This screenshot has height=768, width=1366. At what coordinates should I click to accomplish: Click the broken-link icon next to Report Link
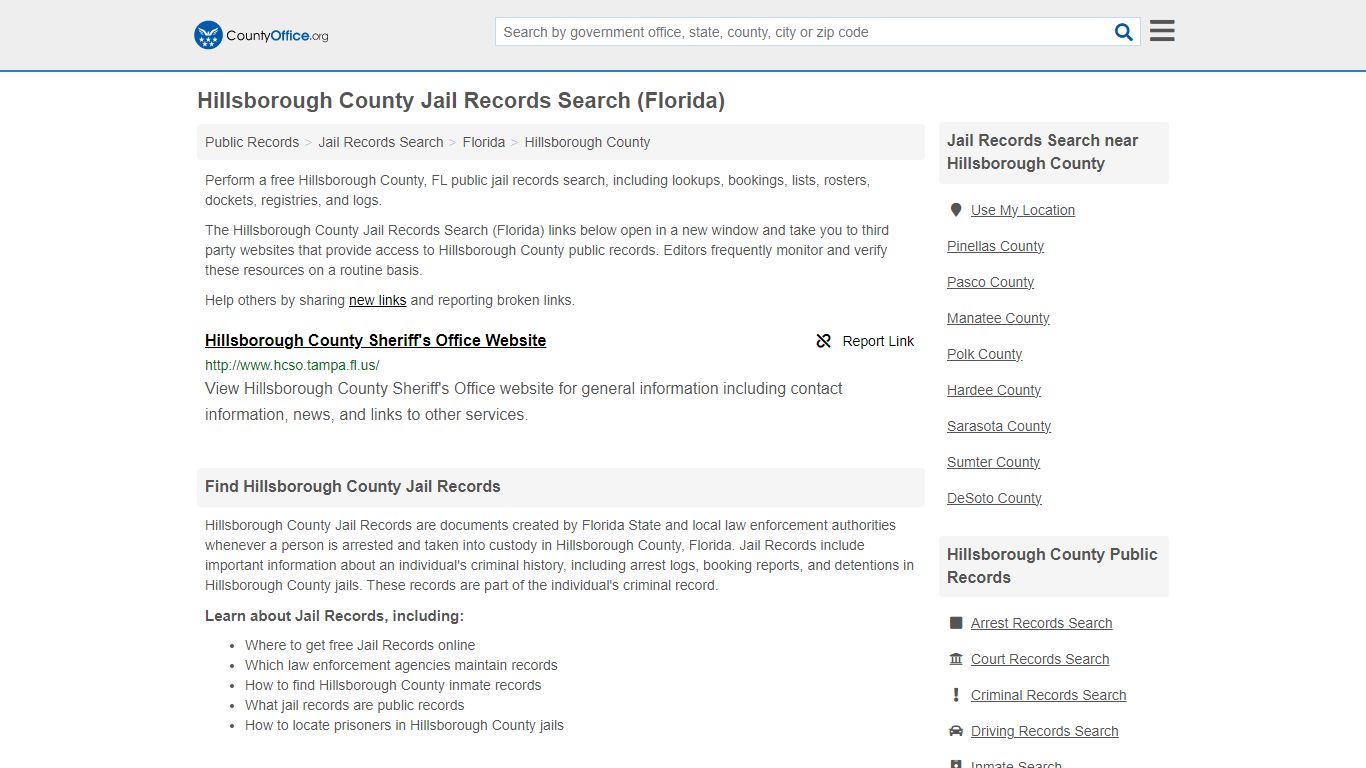[x=823, y=341]
